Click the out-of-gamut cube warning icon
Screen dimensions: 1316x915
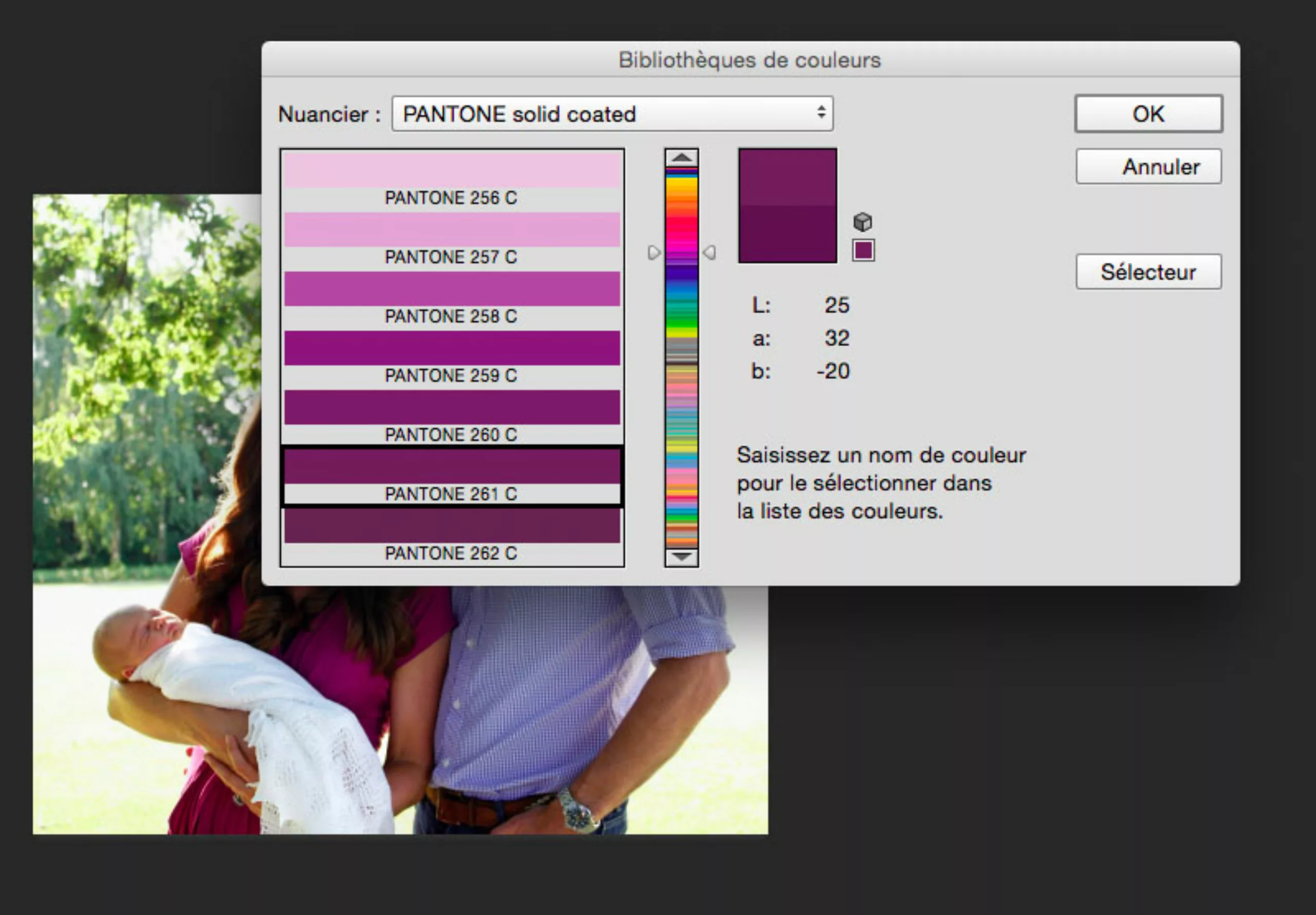click(862, 221)
